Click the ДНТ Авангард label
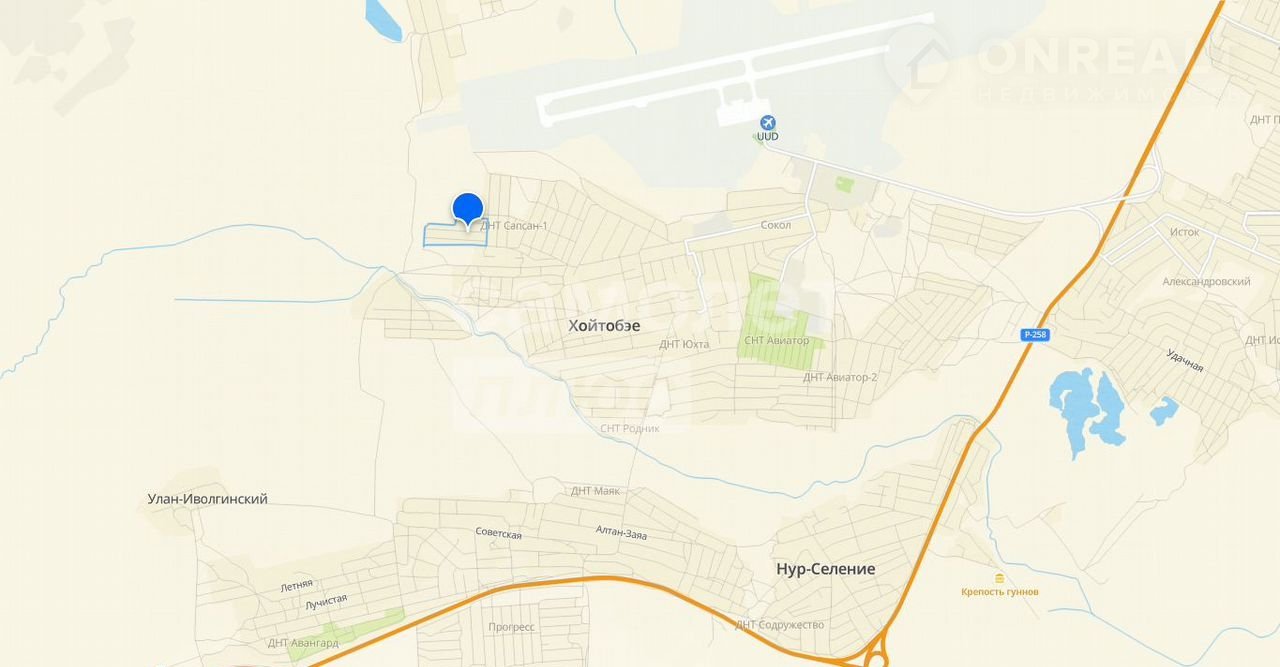 [x=303, y=643]
